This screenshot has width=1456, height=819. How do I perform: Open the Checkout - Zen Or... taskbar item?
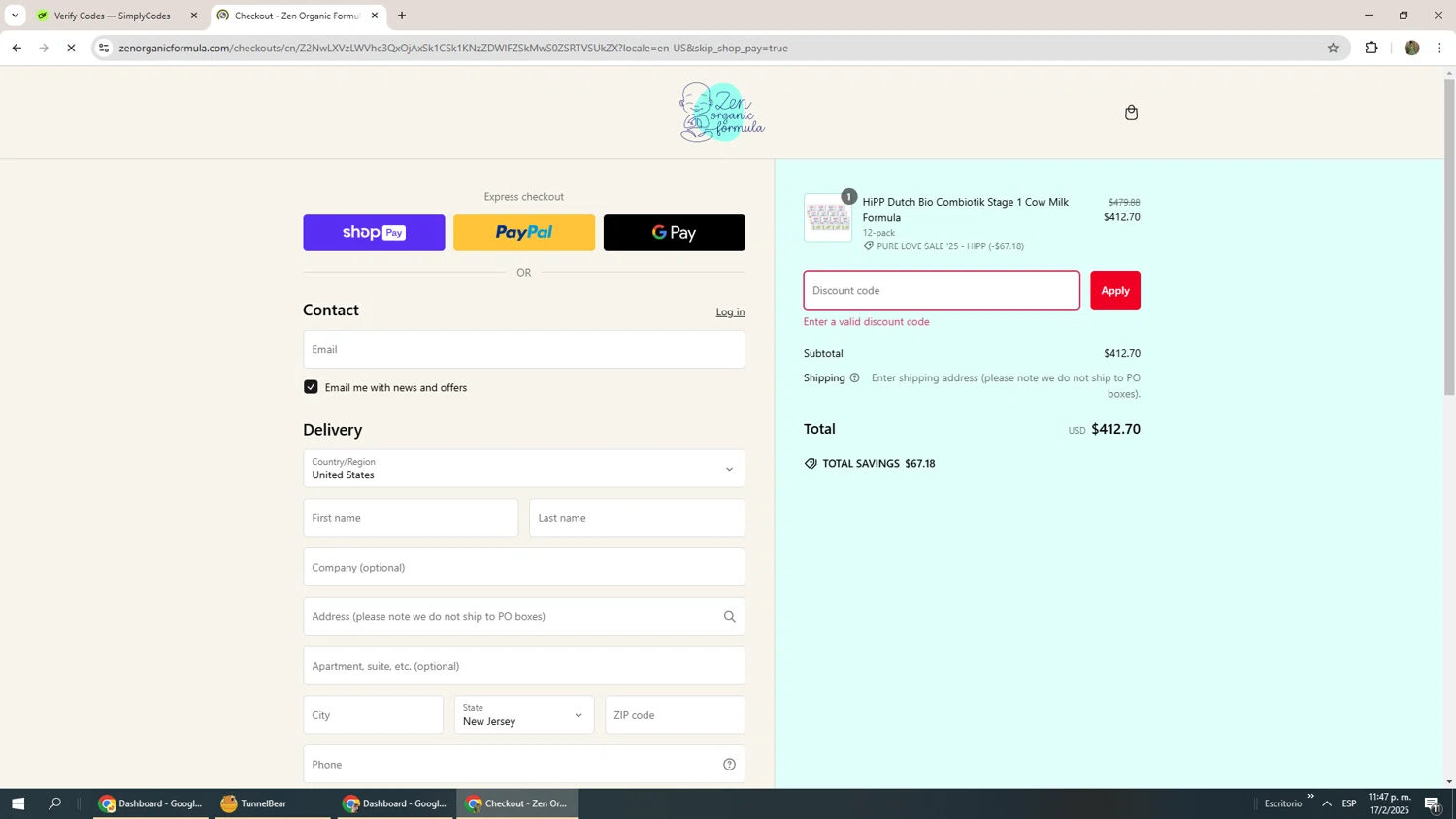tap(517, 803)
